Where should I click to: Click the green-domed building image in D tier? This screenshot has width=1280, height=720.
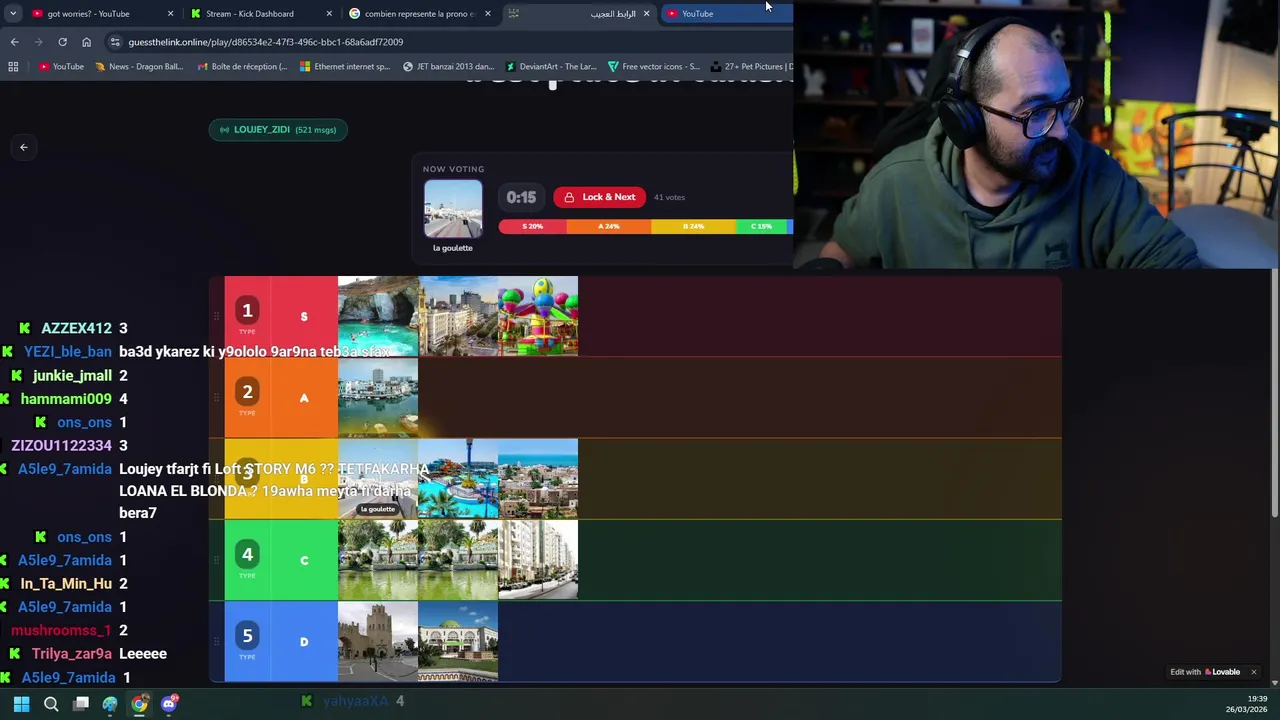coord(458,642)
